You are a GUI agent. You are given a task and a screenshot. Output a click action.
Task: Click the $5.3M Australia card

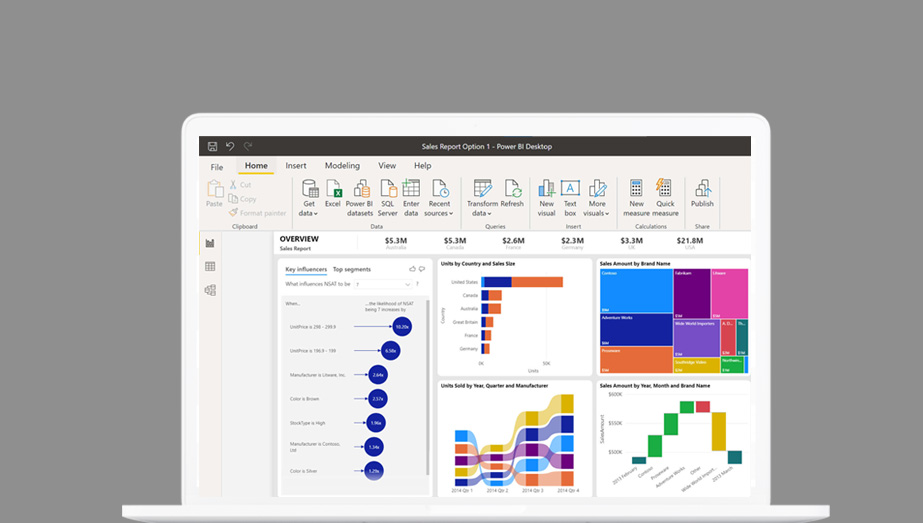(396, 243)
